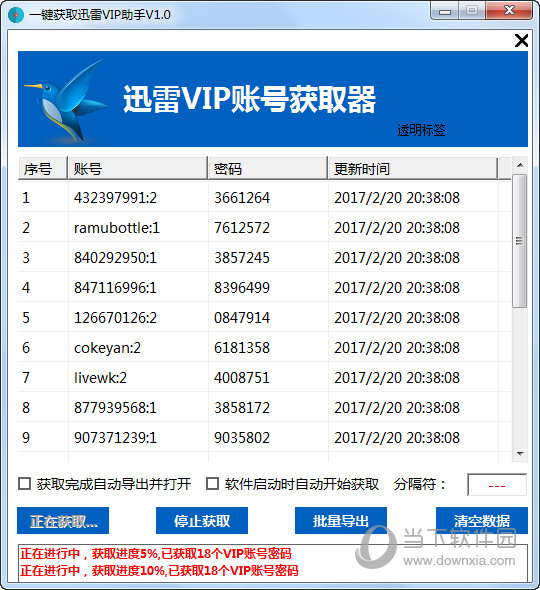Click update time in row 9
This screenshot has width=540, height=590.
pos(397,438)
